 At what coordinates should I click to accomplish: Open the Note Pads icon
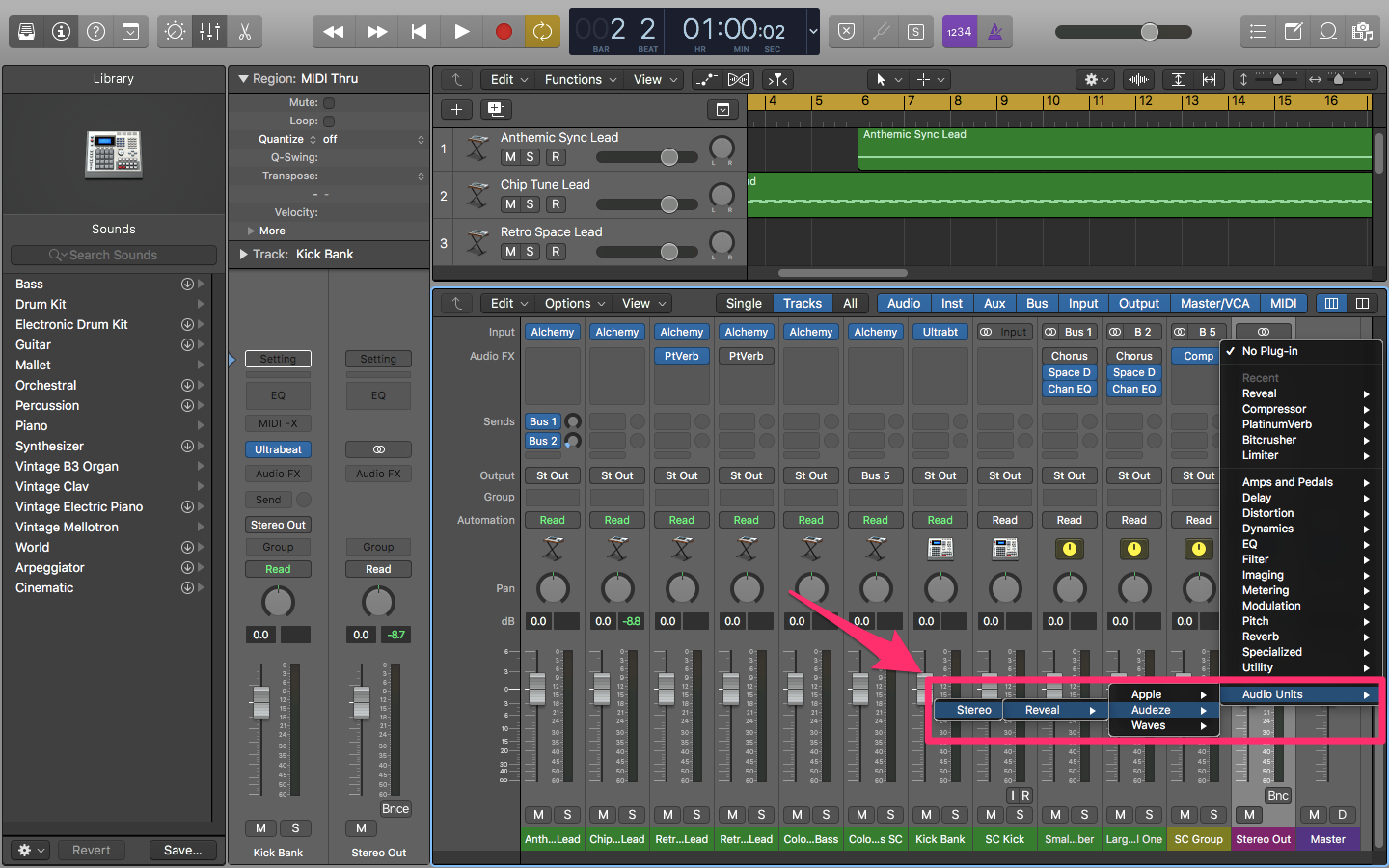pyautogui.click(x=1293, y=32)
